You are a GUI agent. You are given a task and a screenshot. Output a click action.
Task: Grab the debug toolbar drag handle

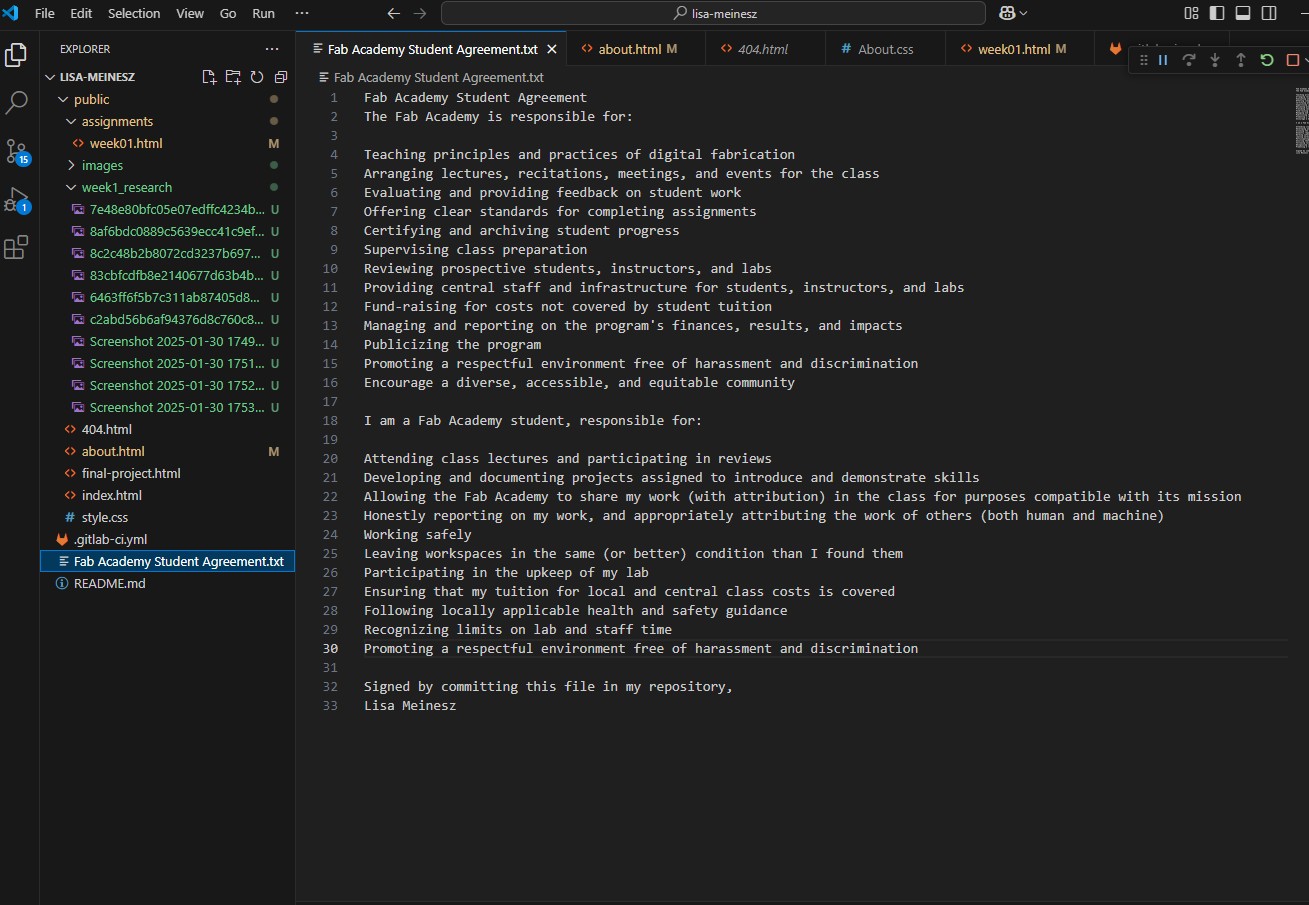1144,60
